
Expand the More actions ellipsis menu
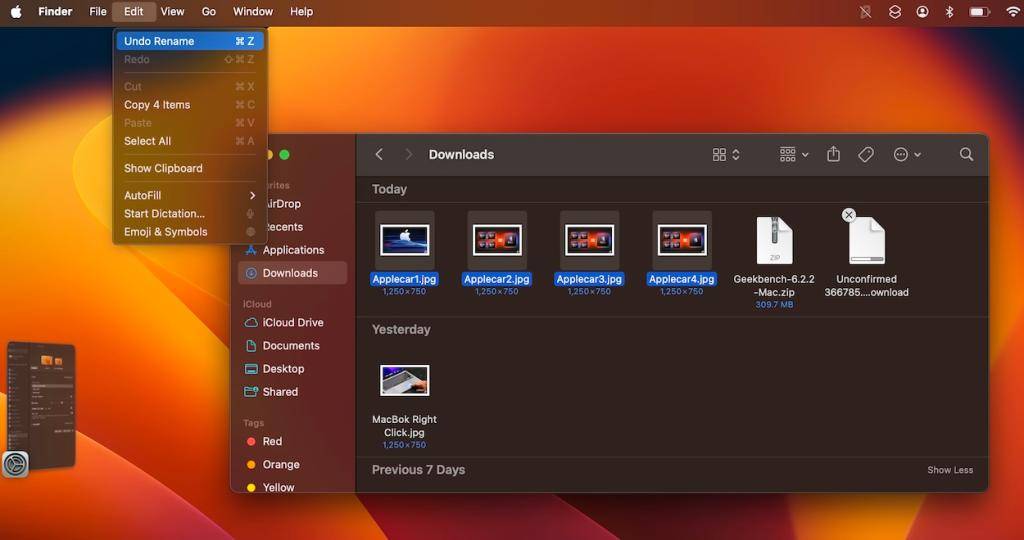[907, 154]
